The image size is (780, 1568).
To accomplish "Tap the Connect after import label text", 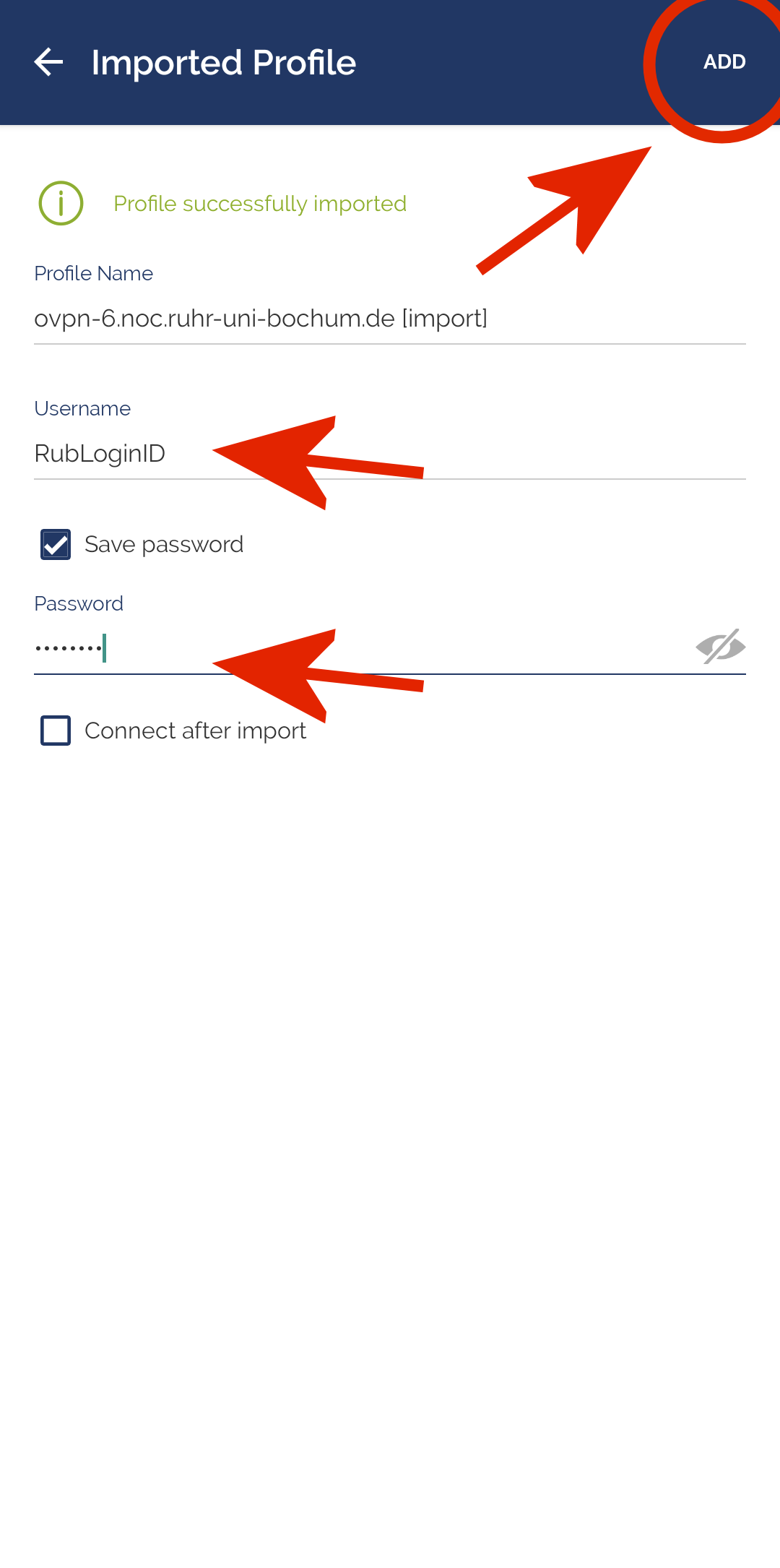I will tap(196, 731).
